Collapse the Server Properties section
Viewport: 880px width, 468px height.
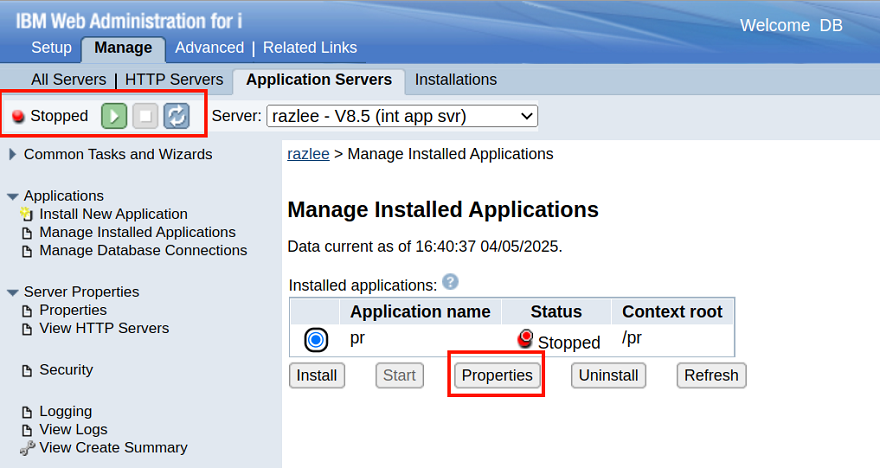tap(13, 292)
